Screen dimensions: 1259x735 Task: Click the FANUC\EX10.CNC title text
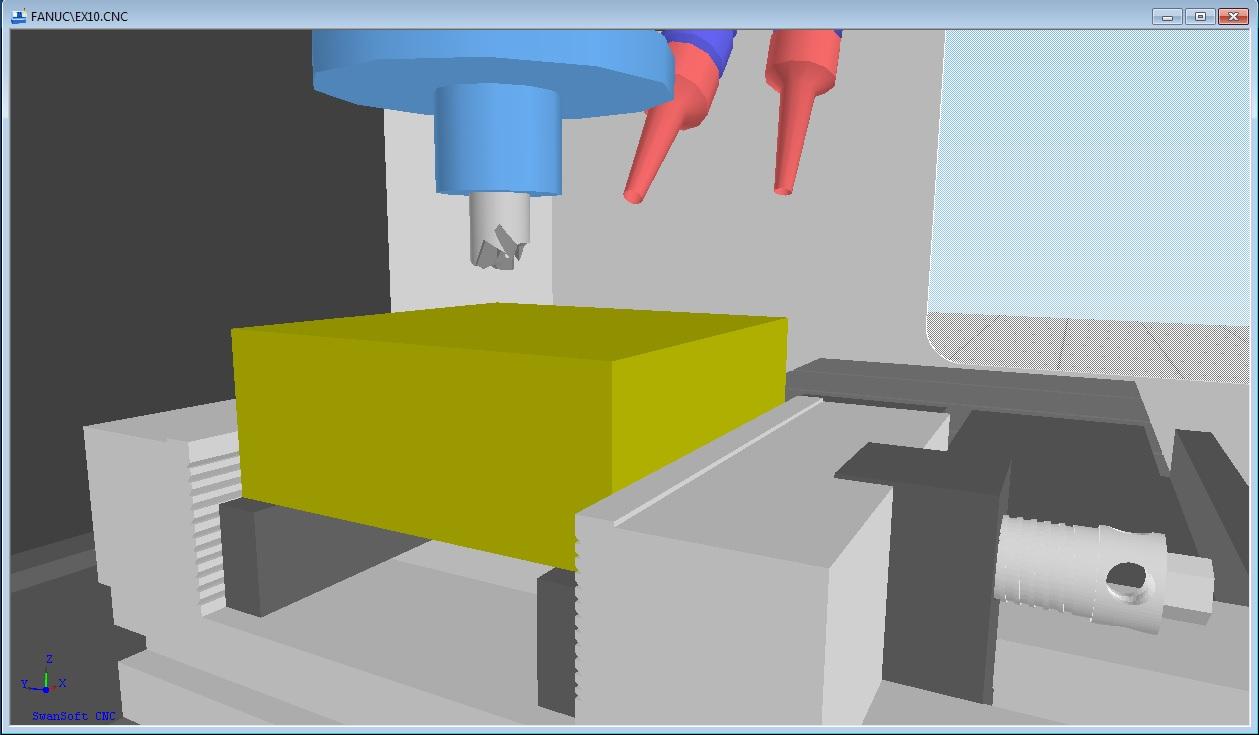[79, 16]
